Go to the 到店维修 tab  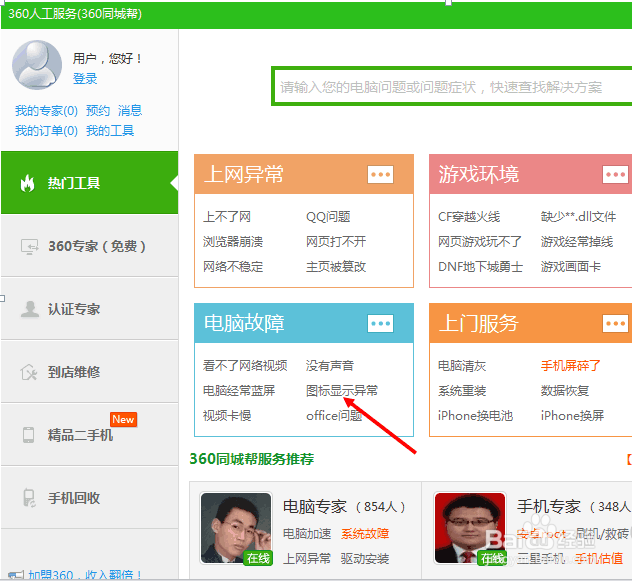tap(89, 372)
